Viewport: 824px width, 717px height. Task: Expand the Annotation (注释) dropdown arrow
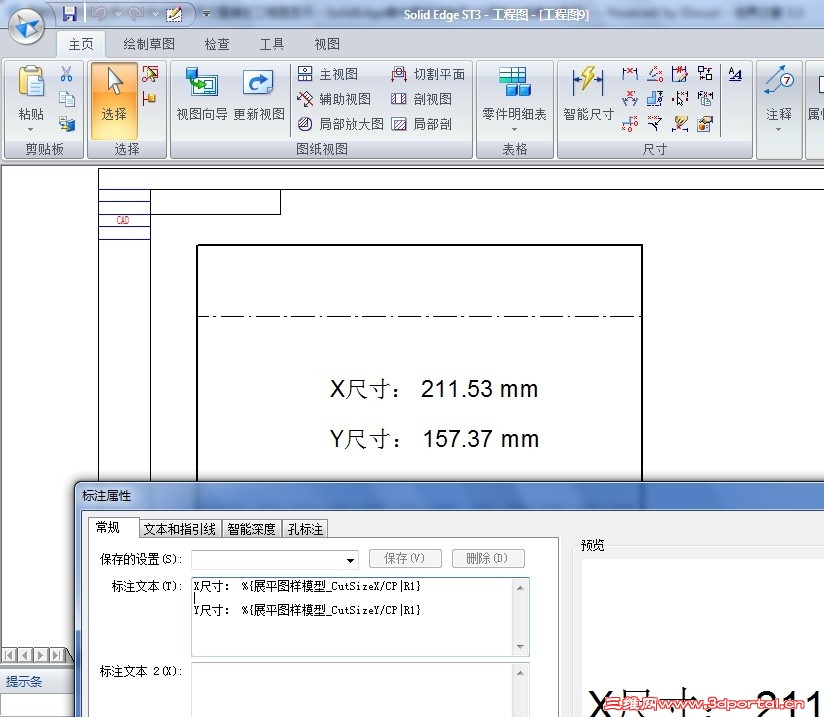tap(779, 129)
